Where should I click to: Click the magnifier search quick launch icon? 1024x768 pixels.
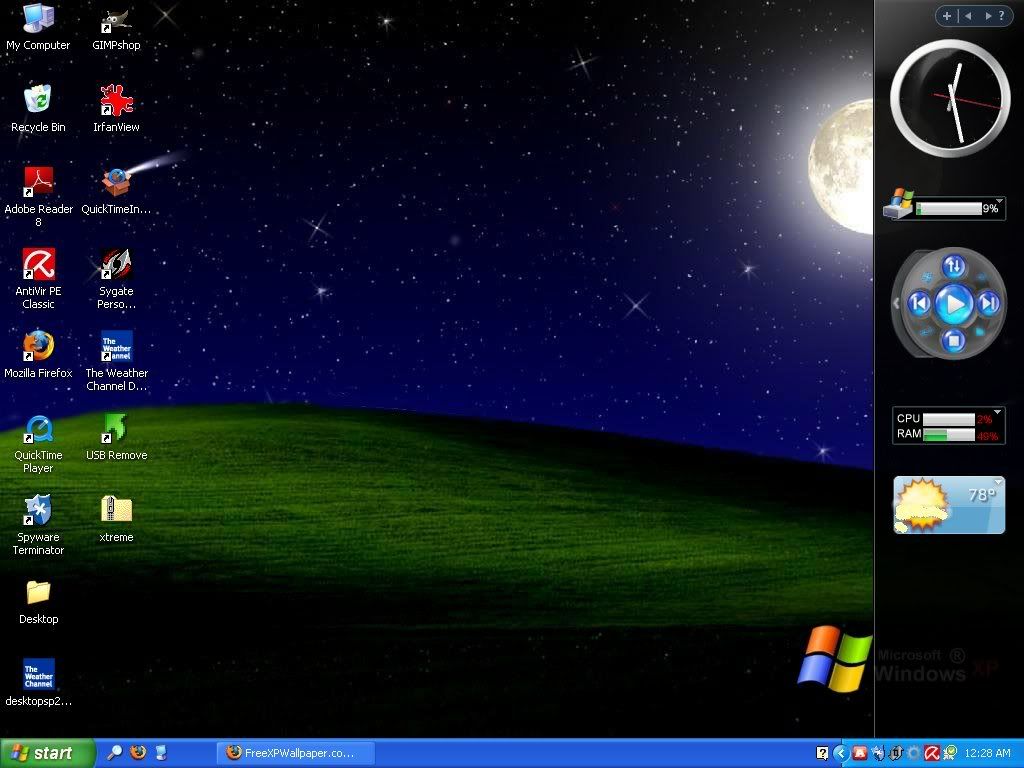pos(115,753)
